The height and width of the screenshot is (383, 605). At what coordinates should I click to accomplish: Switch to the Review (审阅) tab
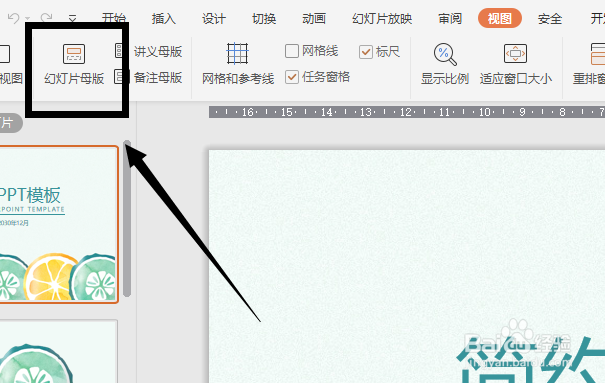coord(450,19)
